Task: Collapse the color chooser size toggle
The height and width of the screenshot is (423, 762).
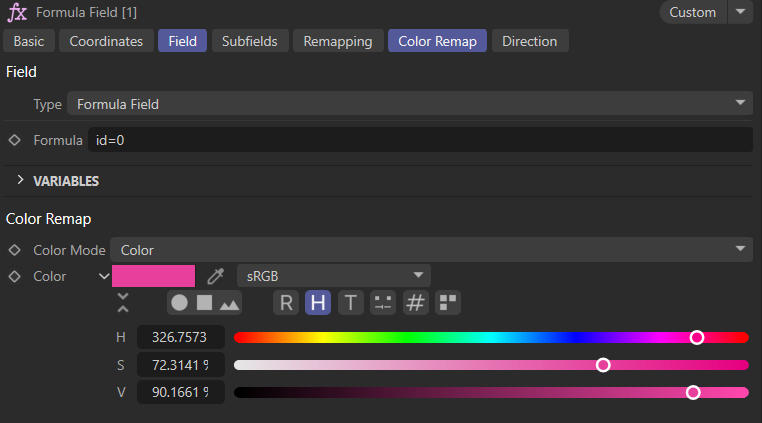Action: point(123,302)
